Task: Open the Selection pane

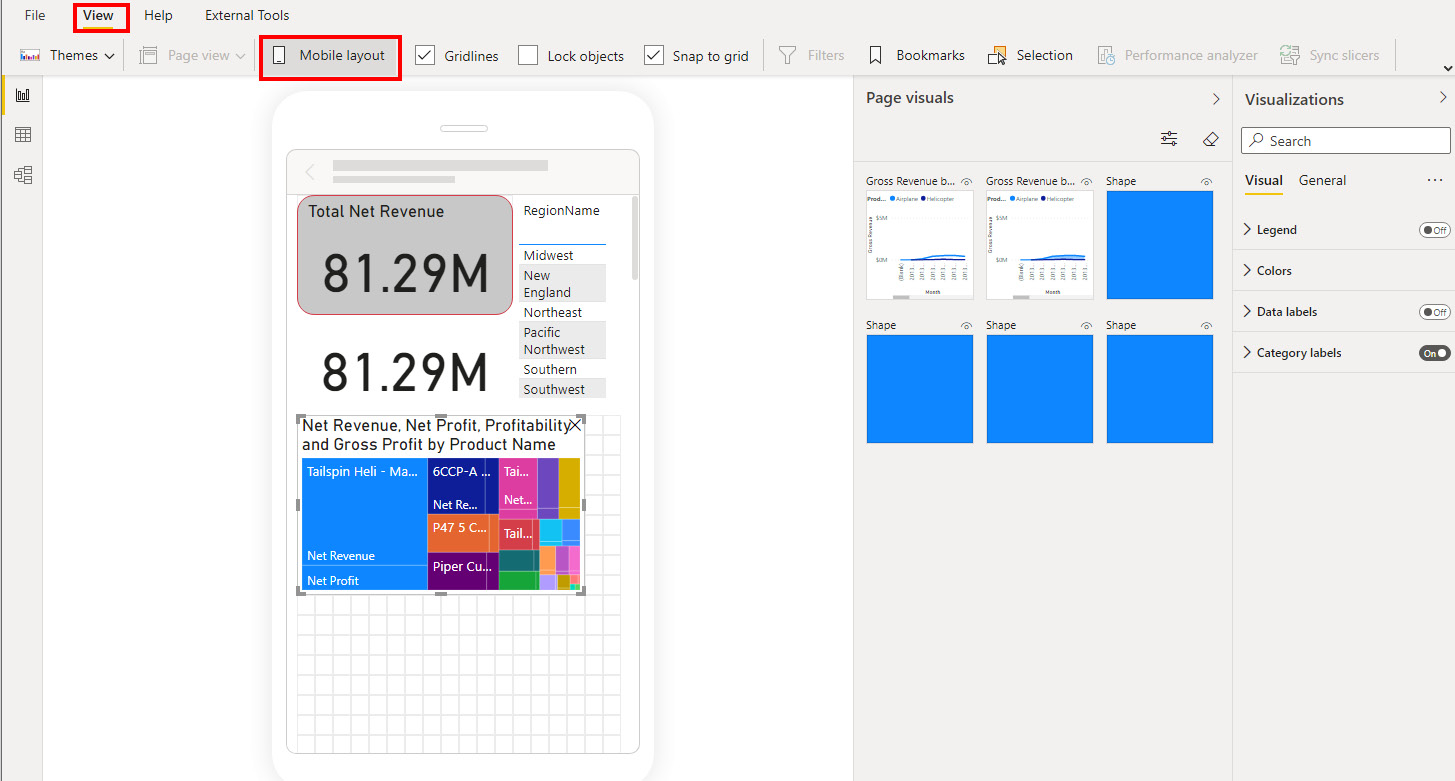Action: click(1030, 56)
